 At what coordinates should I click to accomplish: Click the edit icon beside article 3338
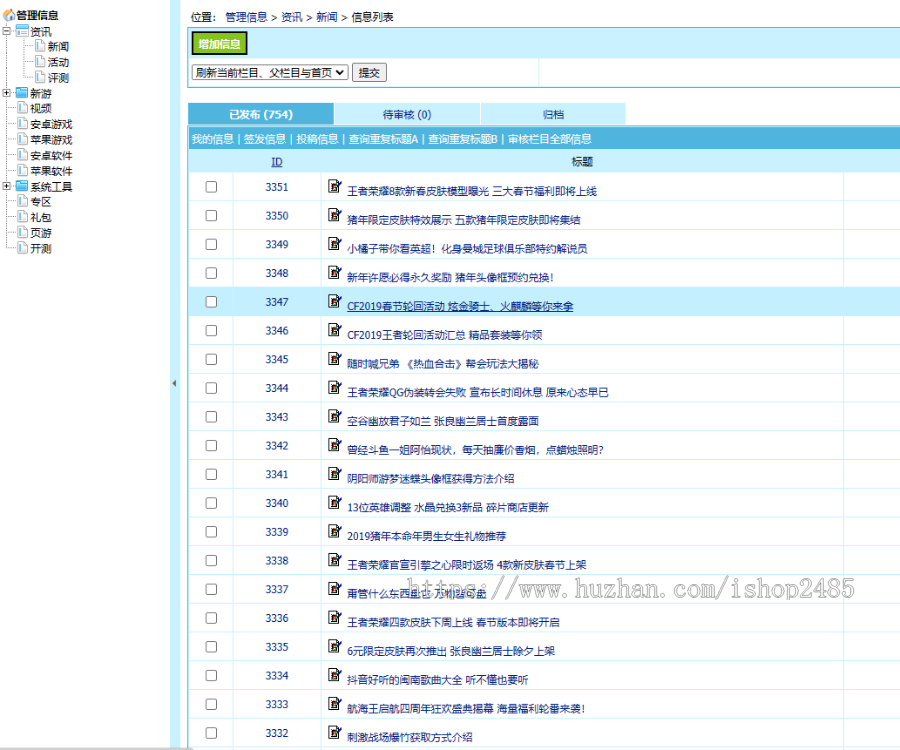pyautogui.click(x=335, y=559)
